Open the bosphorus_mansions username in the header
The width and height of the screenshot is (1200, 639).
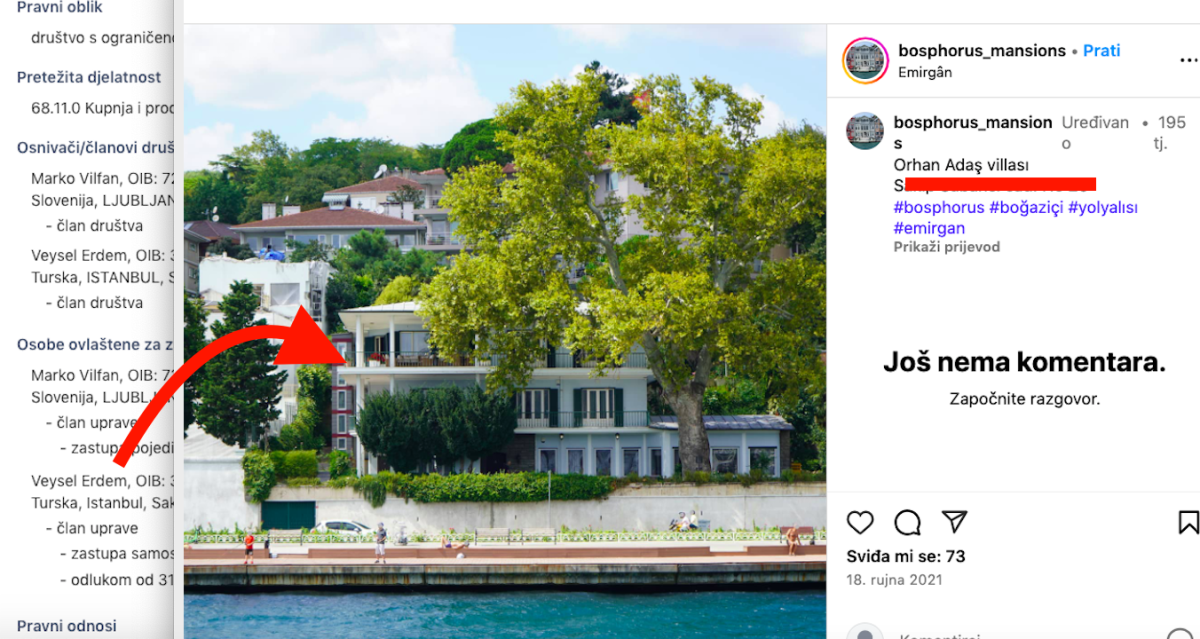[982, 50]
